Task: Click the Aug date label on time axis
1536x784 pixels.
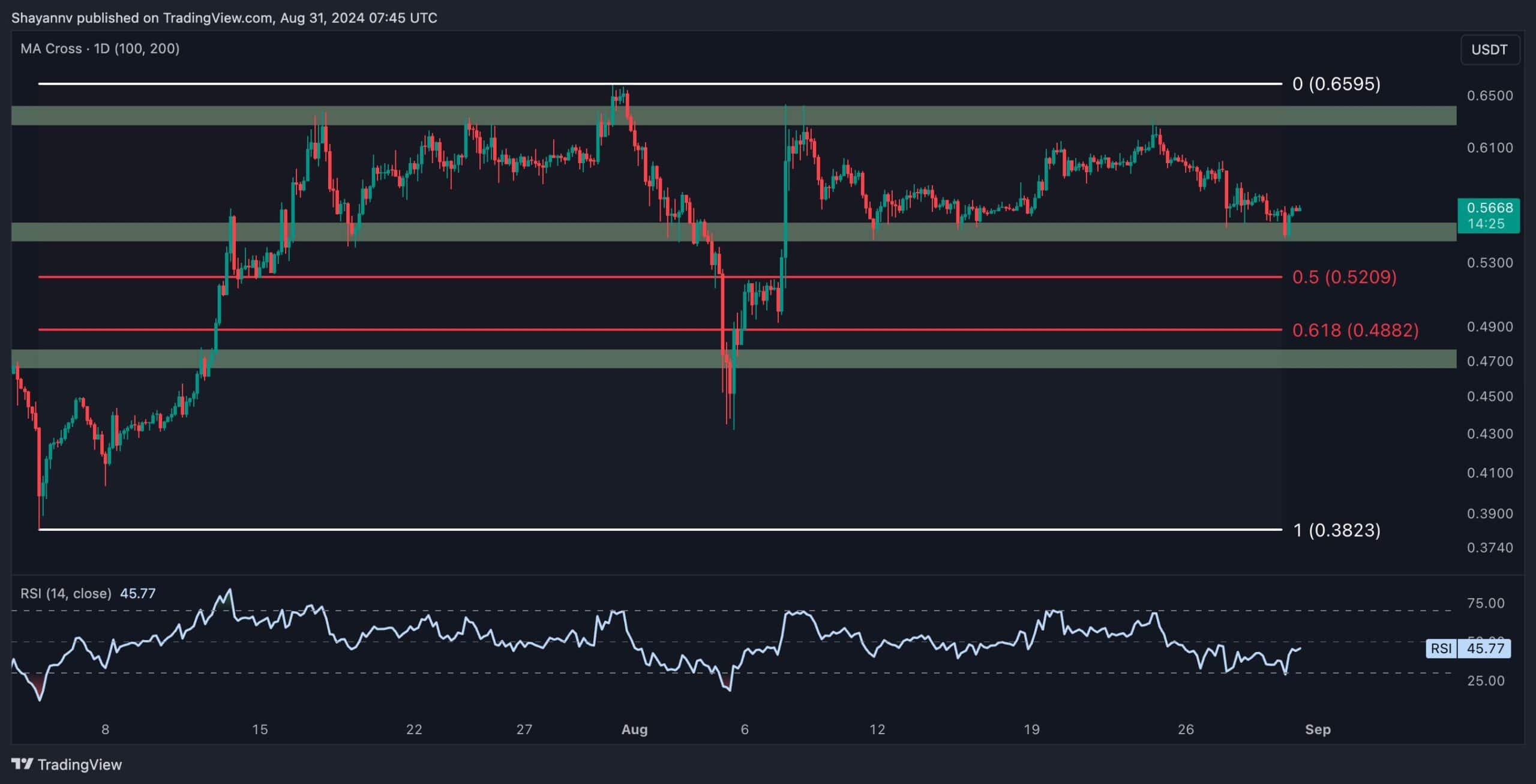Action: (634, 729)
